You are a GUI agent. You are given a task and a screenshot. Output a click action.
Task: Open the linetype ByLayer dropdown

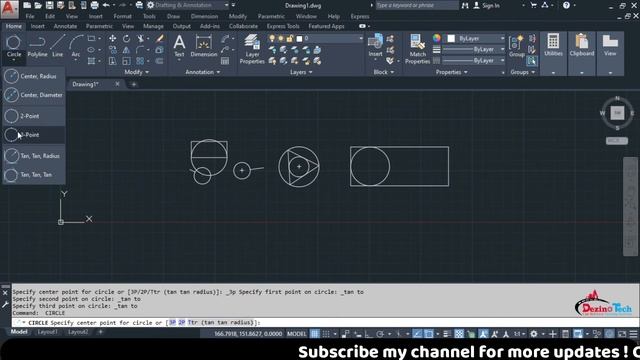tap(473, 60)
